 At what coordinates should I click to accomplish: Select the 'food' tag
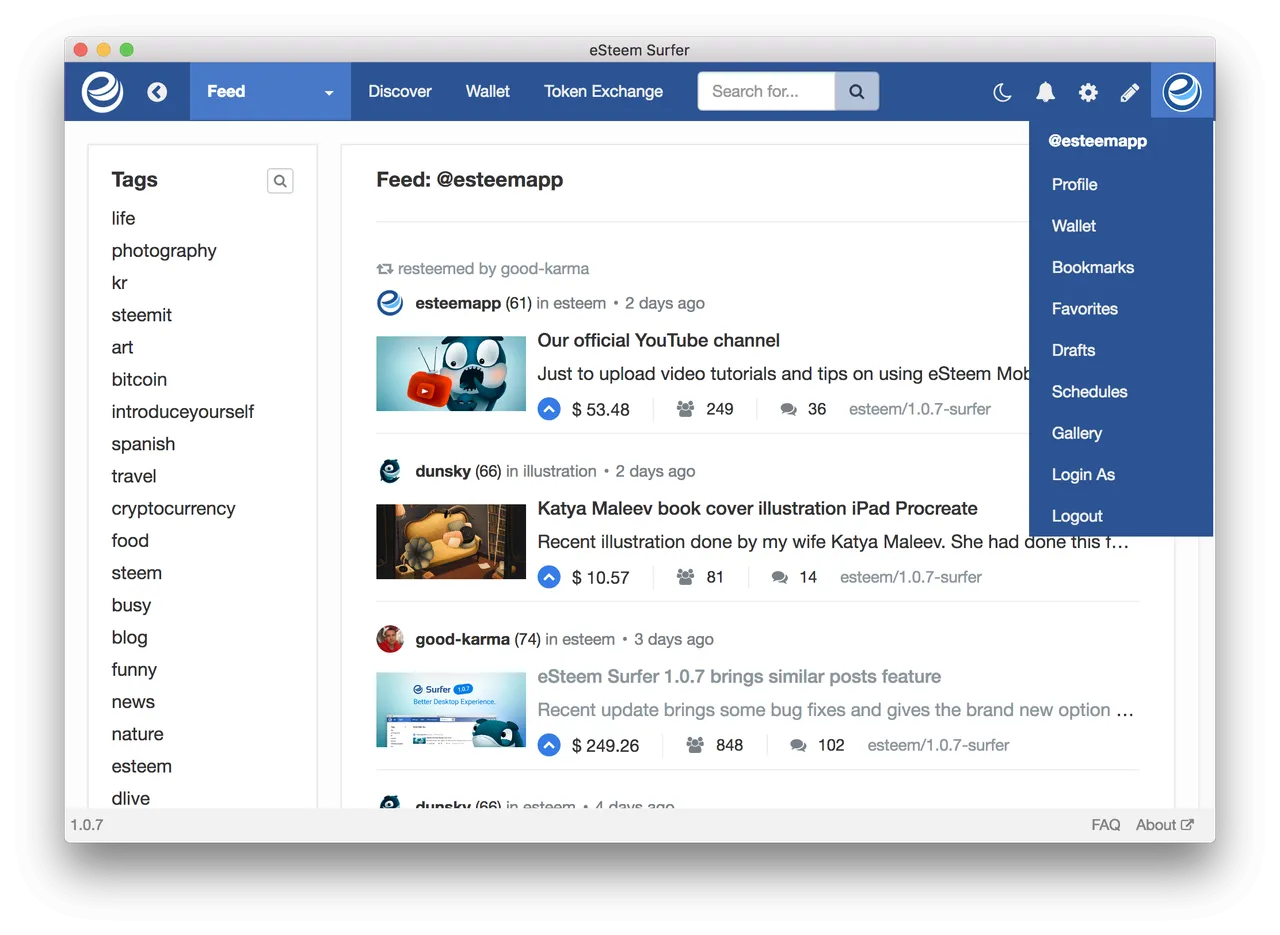click(x=130, y=540)
